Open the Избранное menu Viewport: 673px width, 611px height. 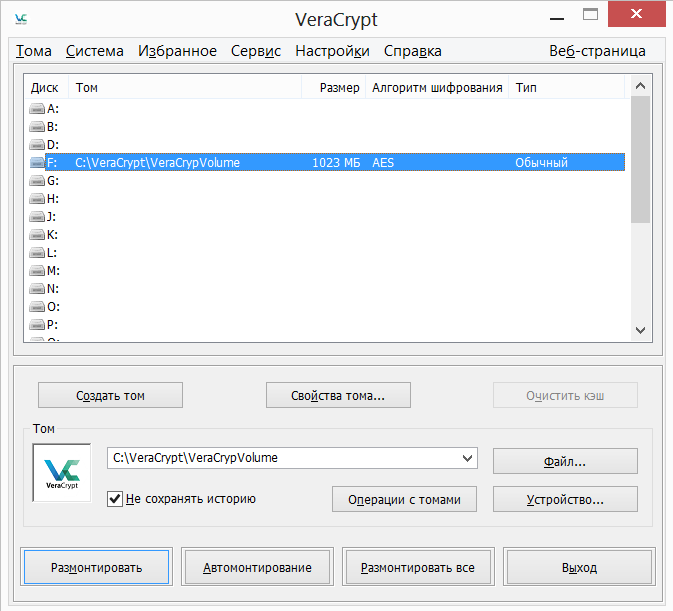point(177,51)
